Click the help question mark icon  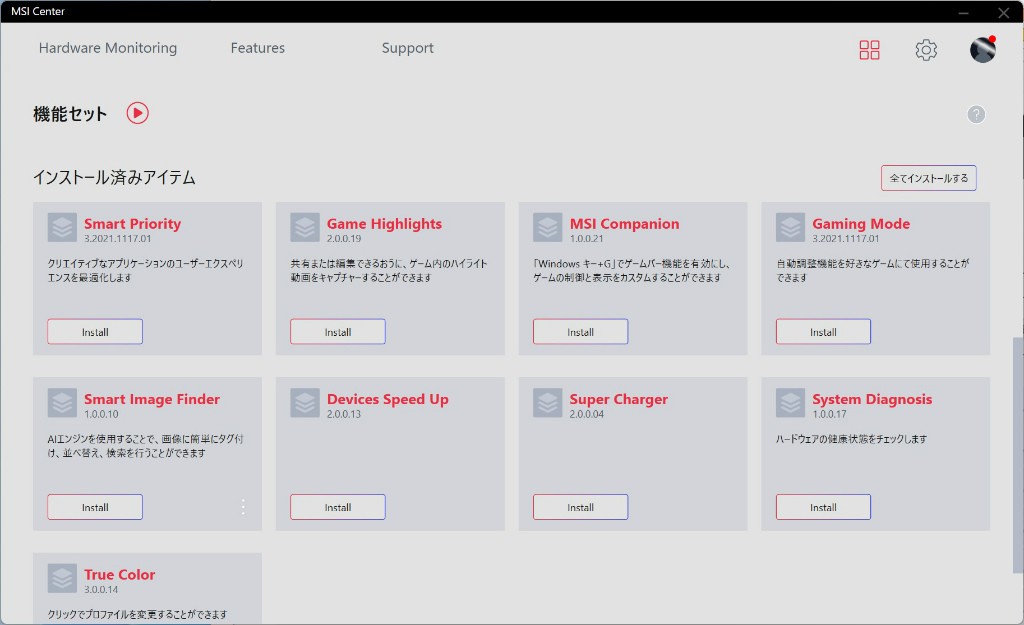click(x=976, y=114)
